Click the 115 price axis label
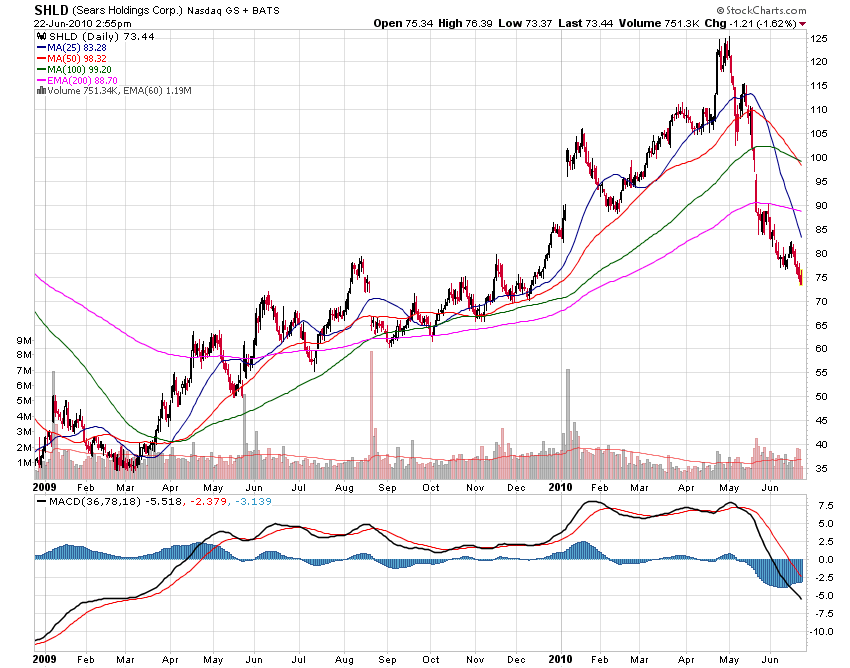Viewport: 850px width, 668px height. (819, 86)
